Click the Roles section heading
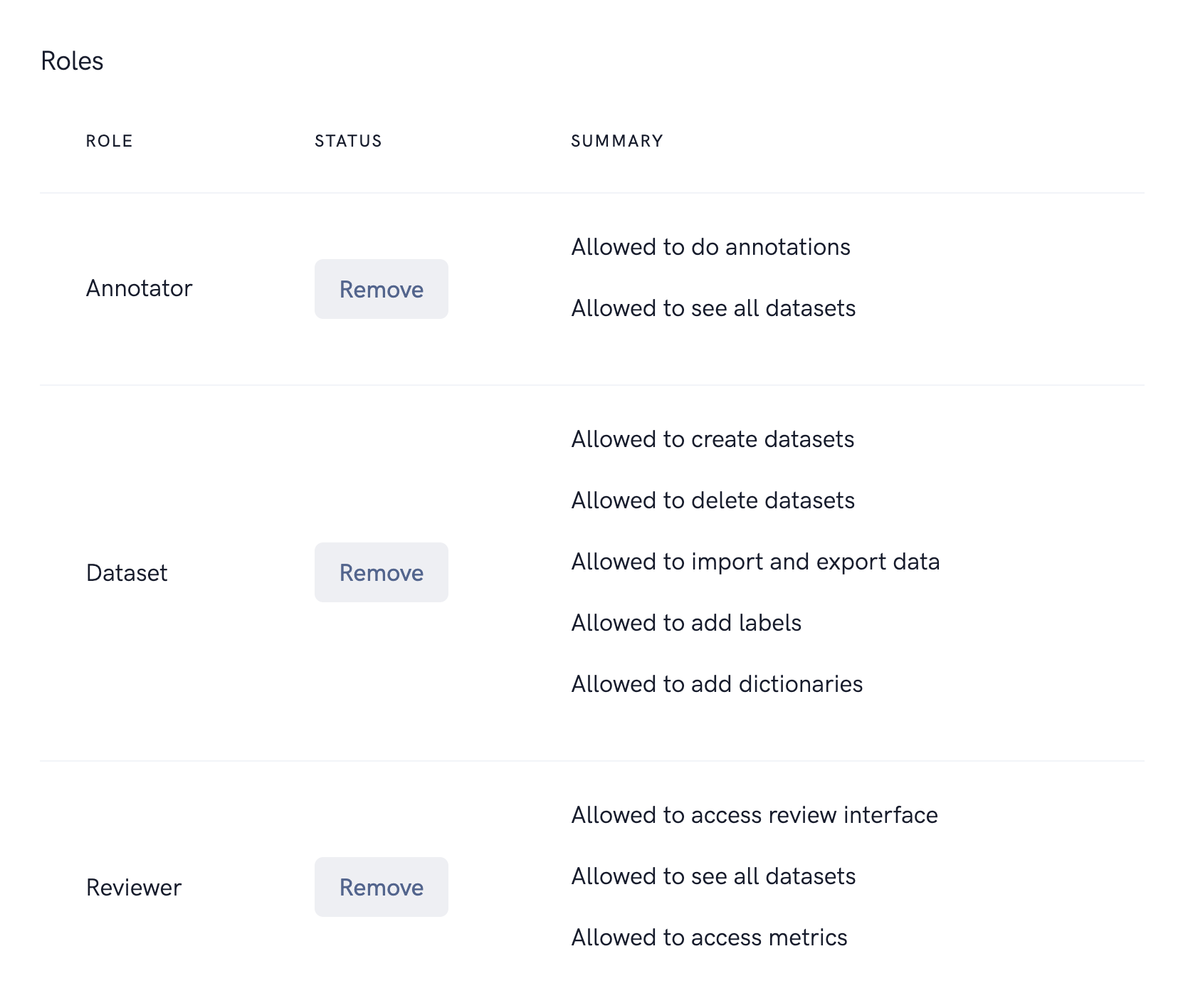Viewport: 1183px width, 1008px height. [x=72, y=61]
